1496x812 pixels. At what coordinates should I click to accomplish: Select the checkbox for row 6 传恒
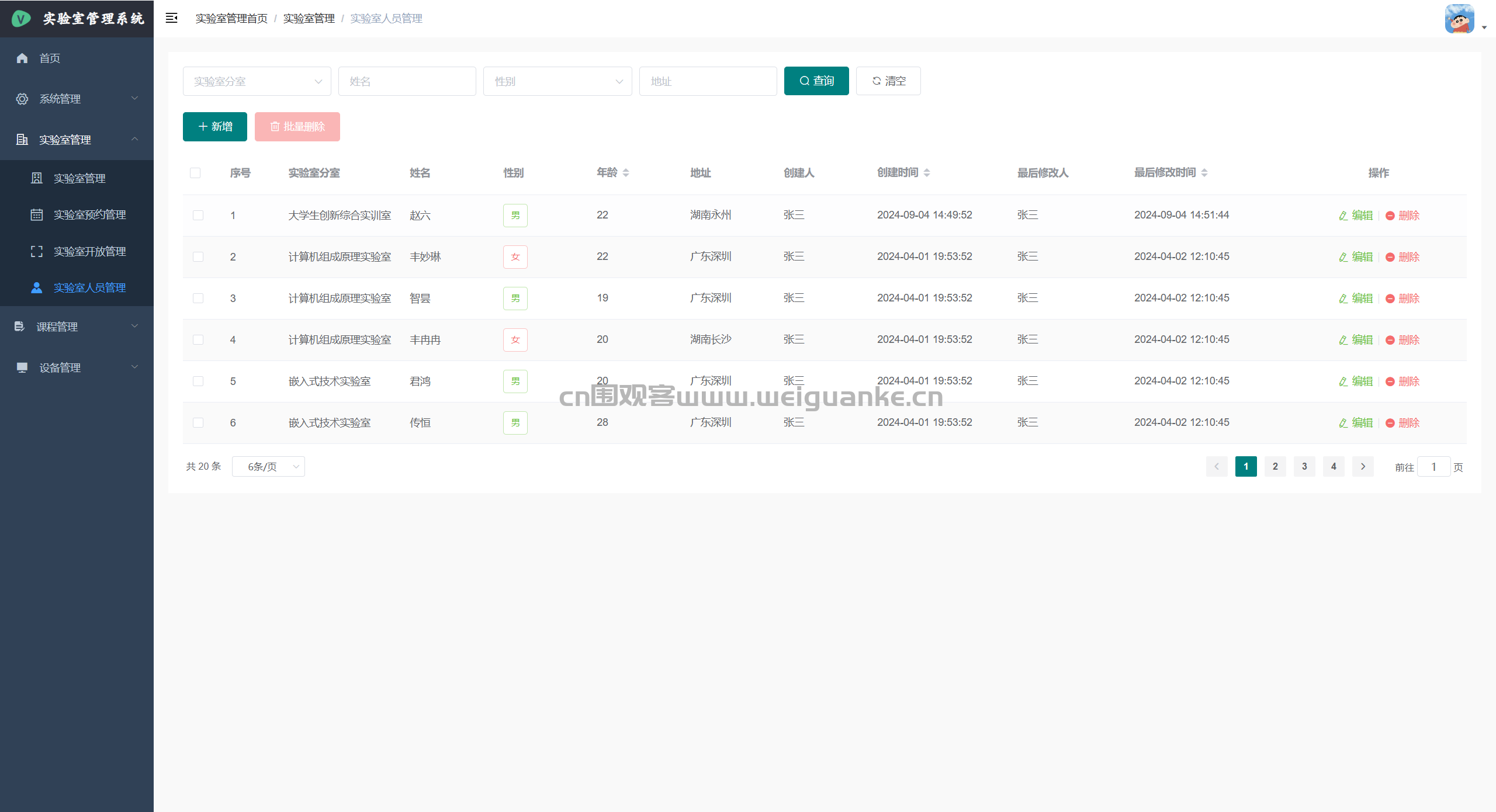pyautogui.click(x=198, y=423)
